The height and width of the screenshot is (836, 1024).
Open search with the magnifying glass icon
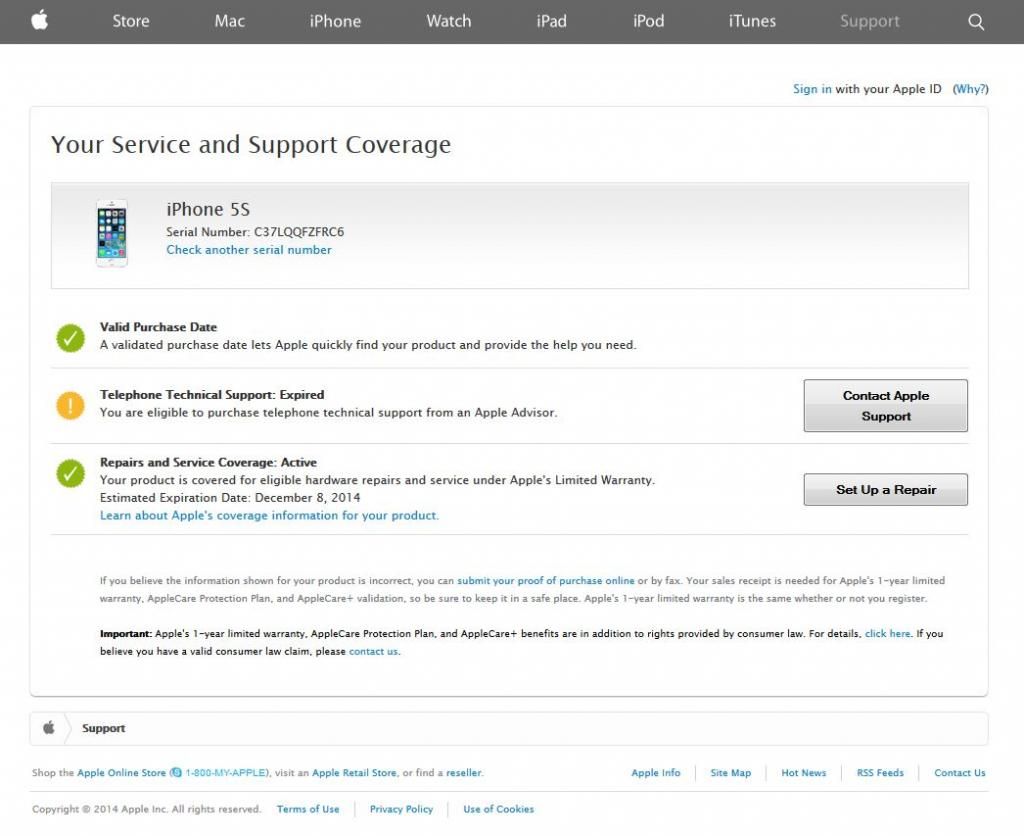[976, 22]
